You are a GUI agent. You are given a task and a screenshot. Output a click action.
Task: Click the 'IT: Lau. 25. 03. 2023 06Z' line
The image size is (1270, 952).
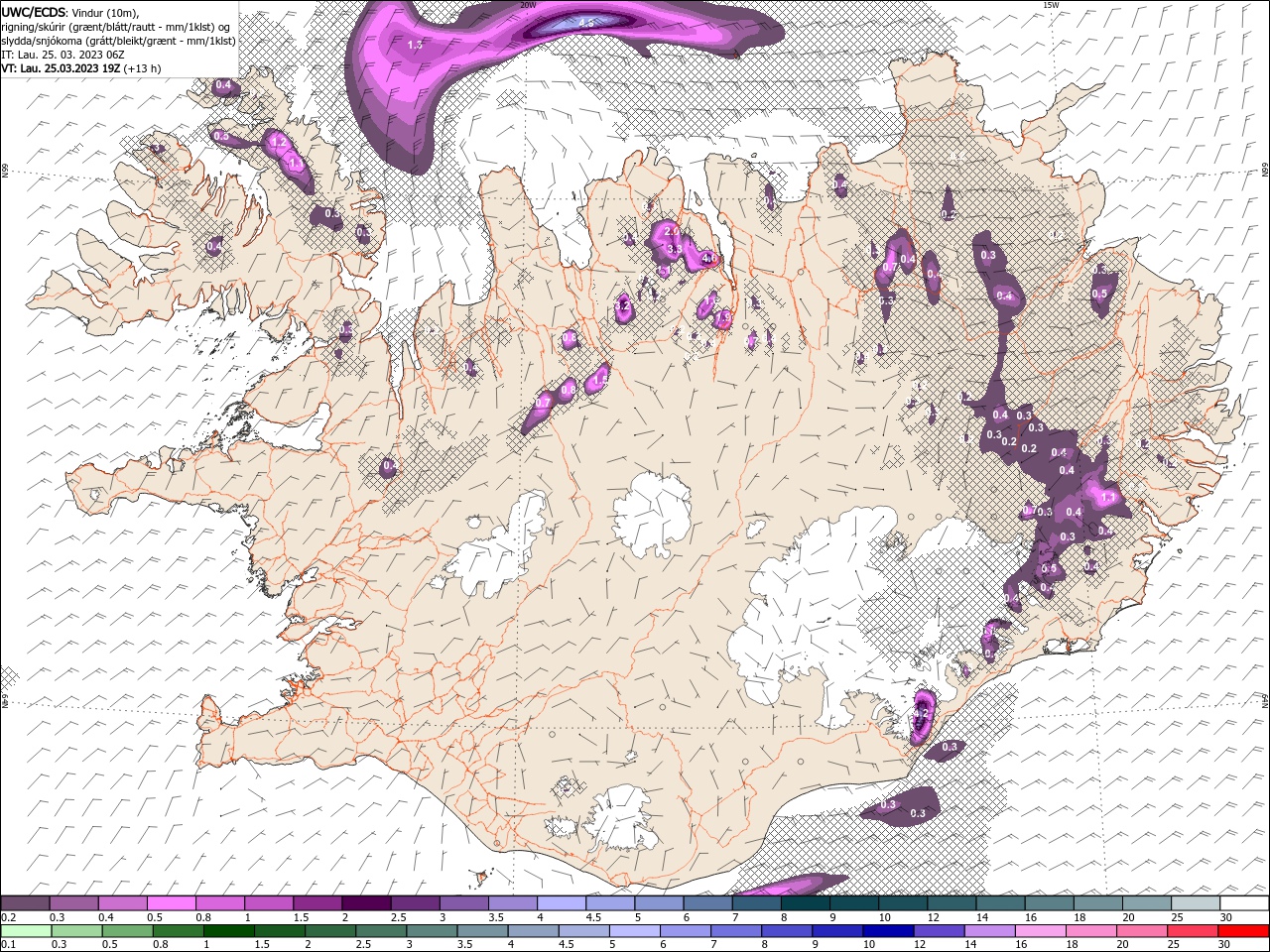63,55
